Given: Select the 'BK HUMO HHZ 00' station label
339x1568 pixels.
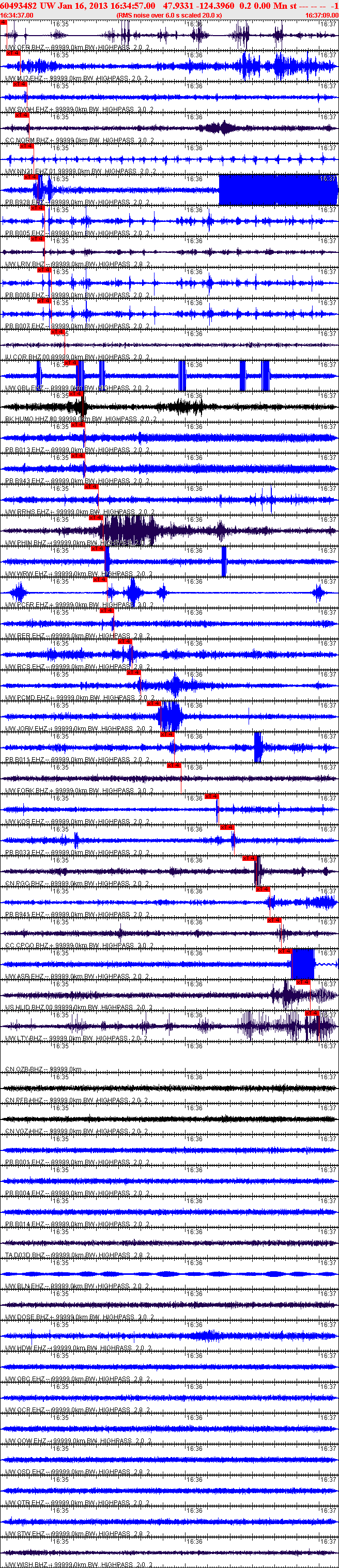Looking at the screenshot, I should point(32,419).
